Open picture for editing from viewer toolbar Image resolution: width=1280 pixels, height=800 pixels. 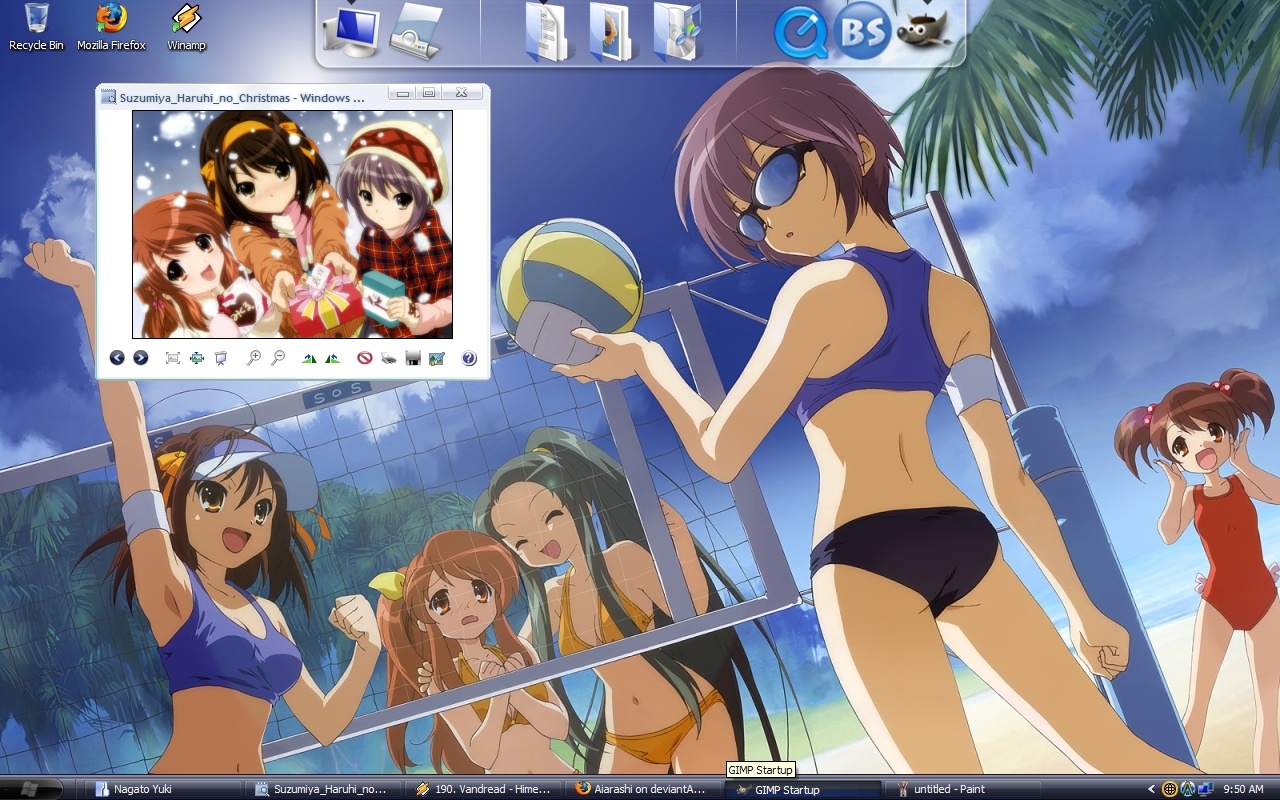(436, 358)
